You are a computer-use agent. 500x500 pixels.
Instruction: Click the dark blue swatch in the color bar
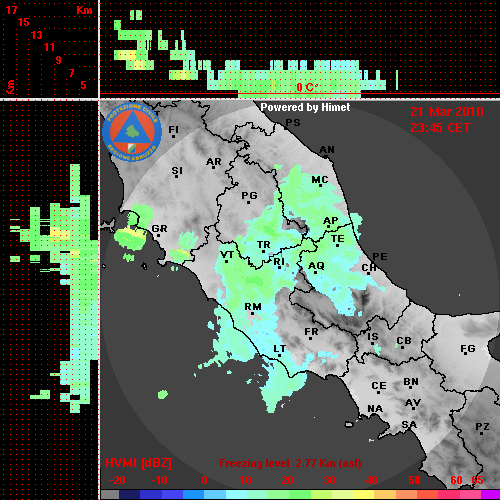pos(130,495)
